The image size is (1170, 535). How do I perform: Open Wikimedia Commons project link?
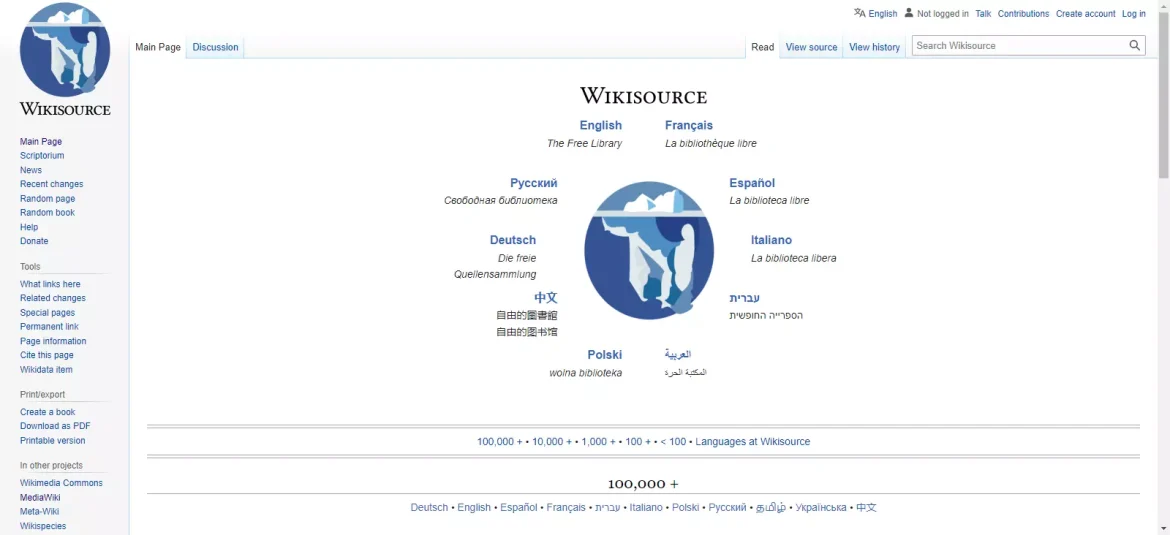[61, 483]
